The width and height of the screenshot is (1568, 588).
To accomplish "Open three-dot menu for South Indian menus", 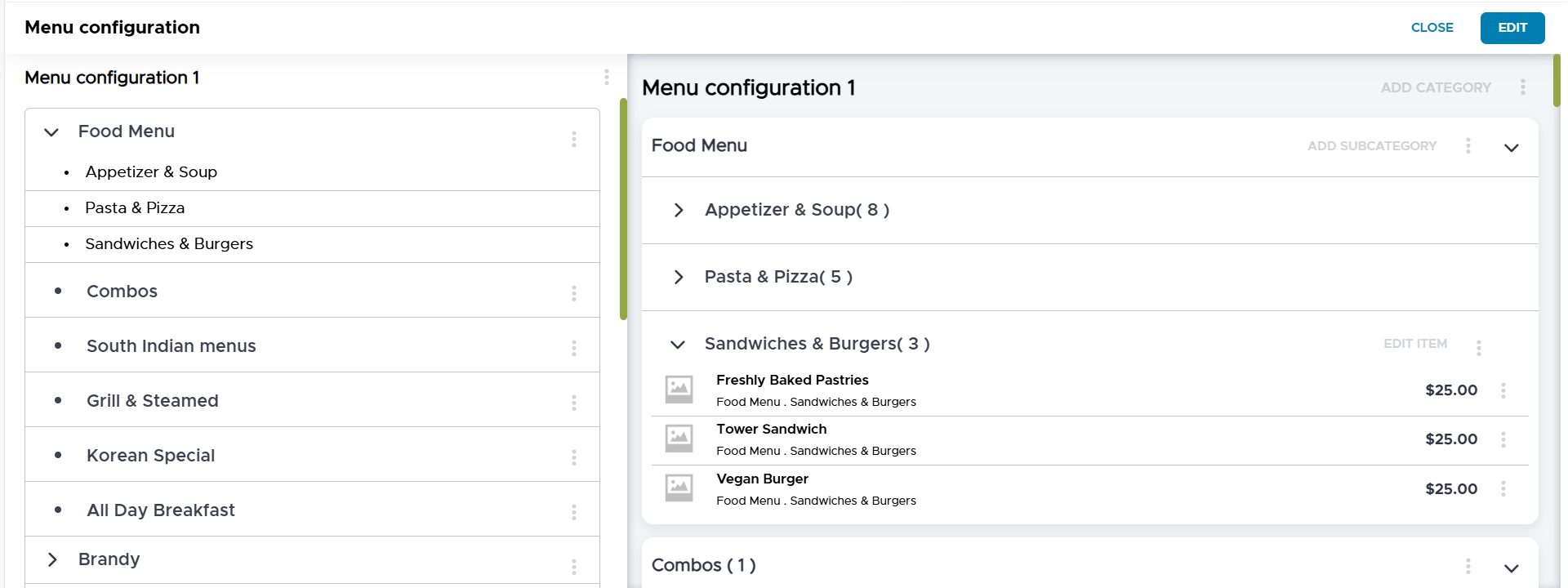I will tap(574, 348).
